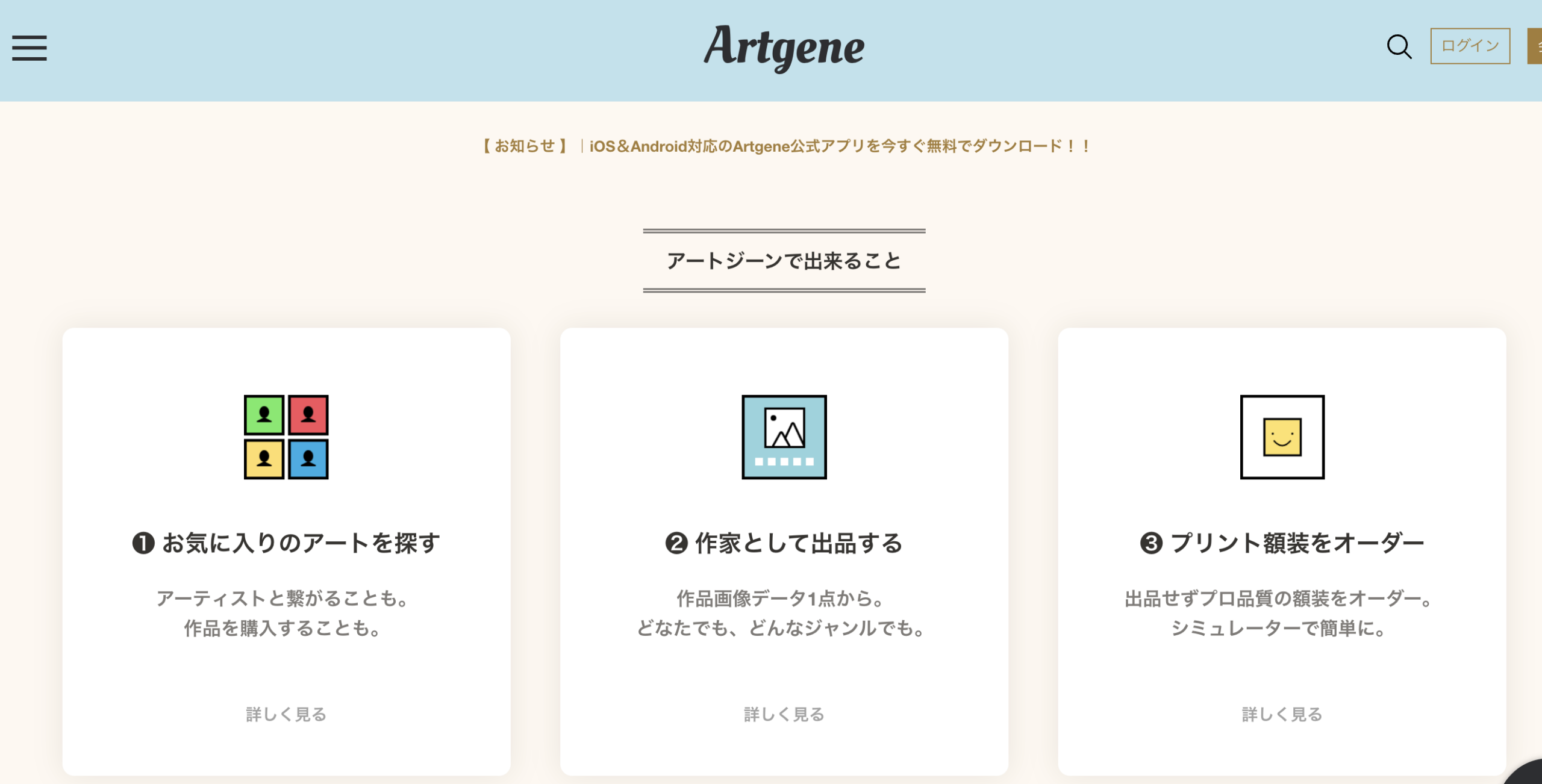Click the ❶ お気に入りのアートを探す heading
This screenshot has height=784, width=1542.
tap(286, 543)
